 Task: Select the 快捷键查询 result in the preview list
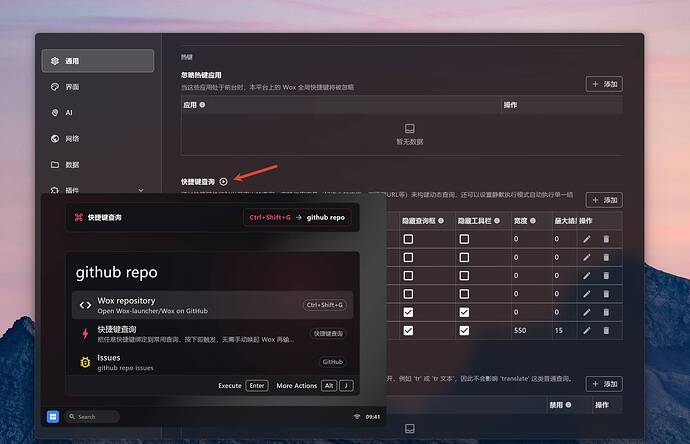[x=213, y=334]
